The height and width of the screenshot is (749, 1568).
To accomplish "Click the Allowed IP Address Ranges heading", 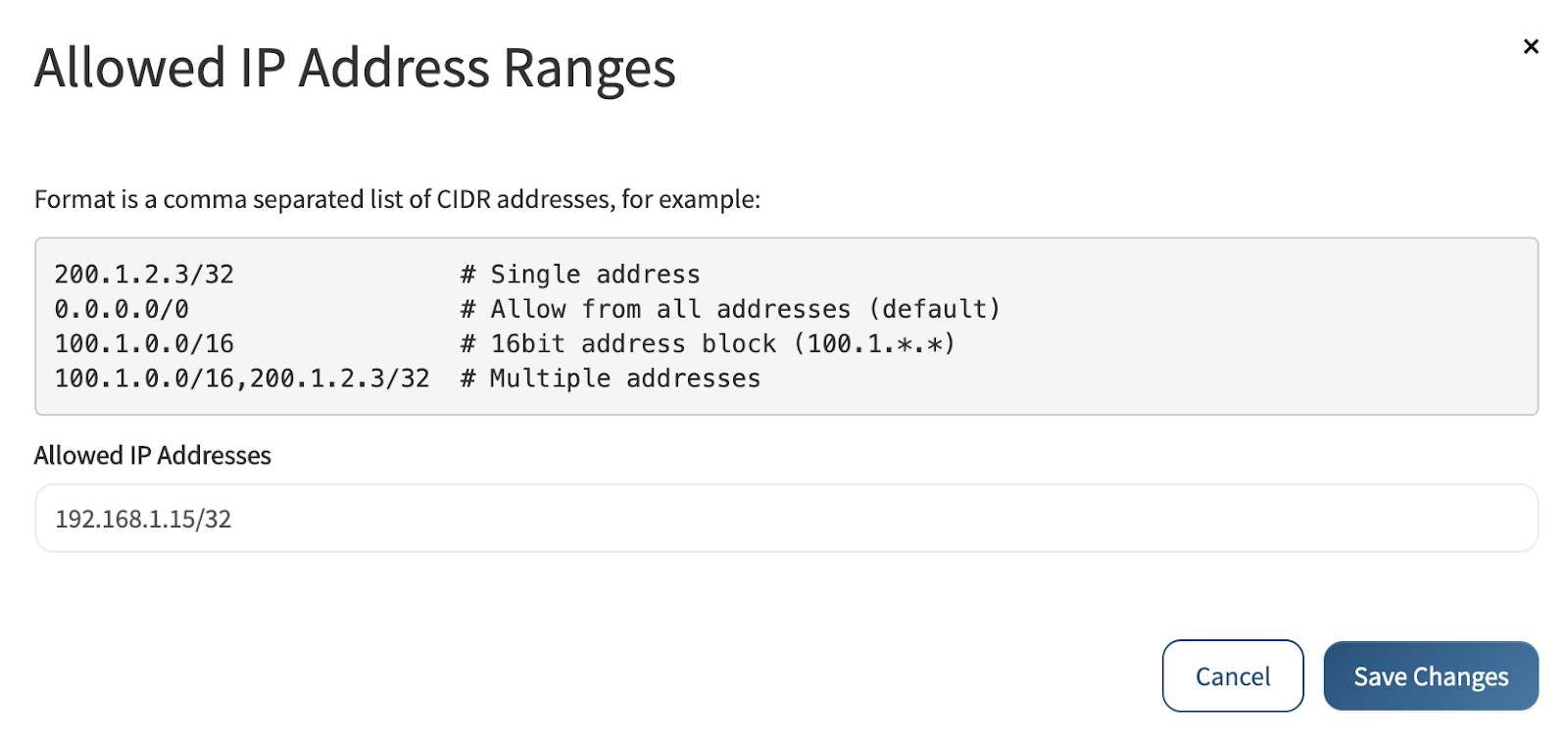I will pos(355,68).
